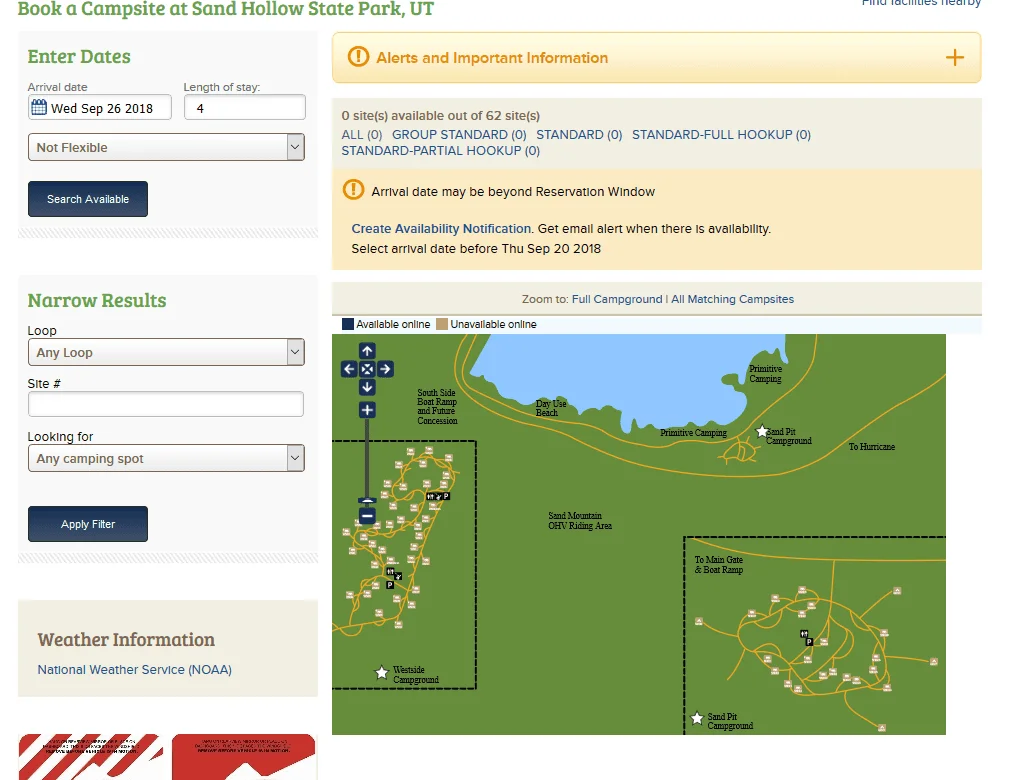Pan the map up with arrow
Screen dimensions: 1019x780
[x=367, y=351]
